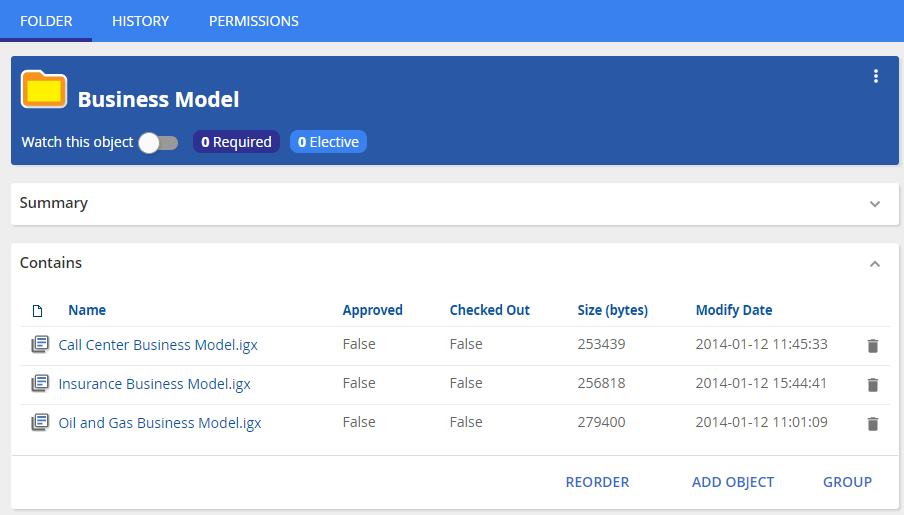Select the Folder tab
Viewport: 904px width, 515px height.
tap(46, 21)
